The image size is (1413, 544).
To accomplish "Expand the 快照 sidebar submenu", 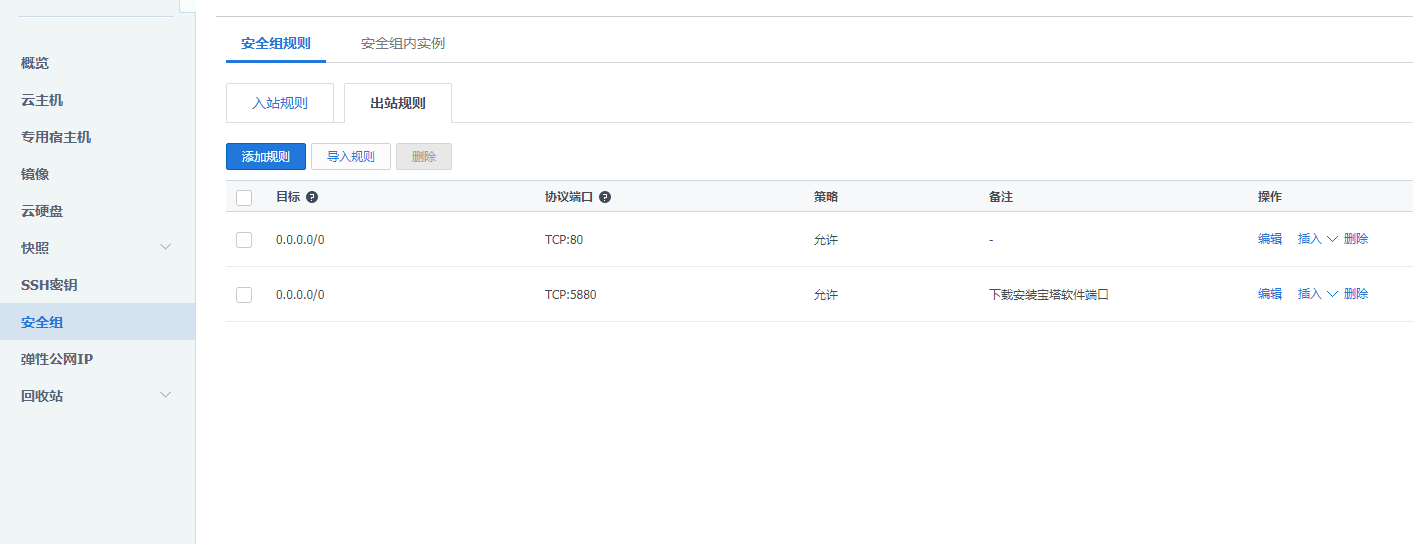I will coord(166,247).
